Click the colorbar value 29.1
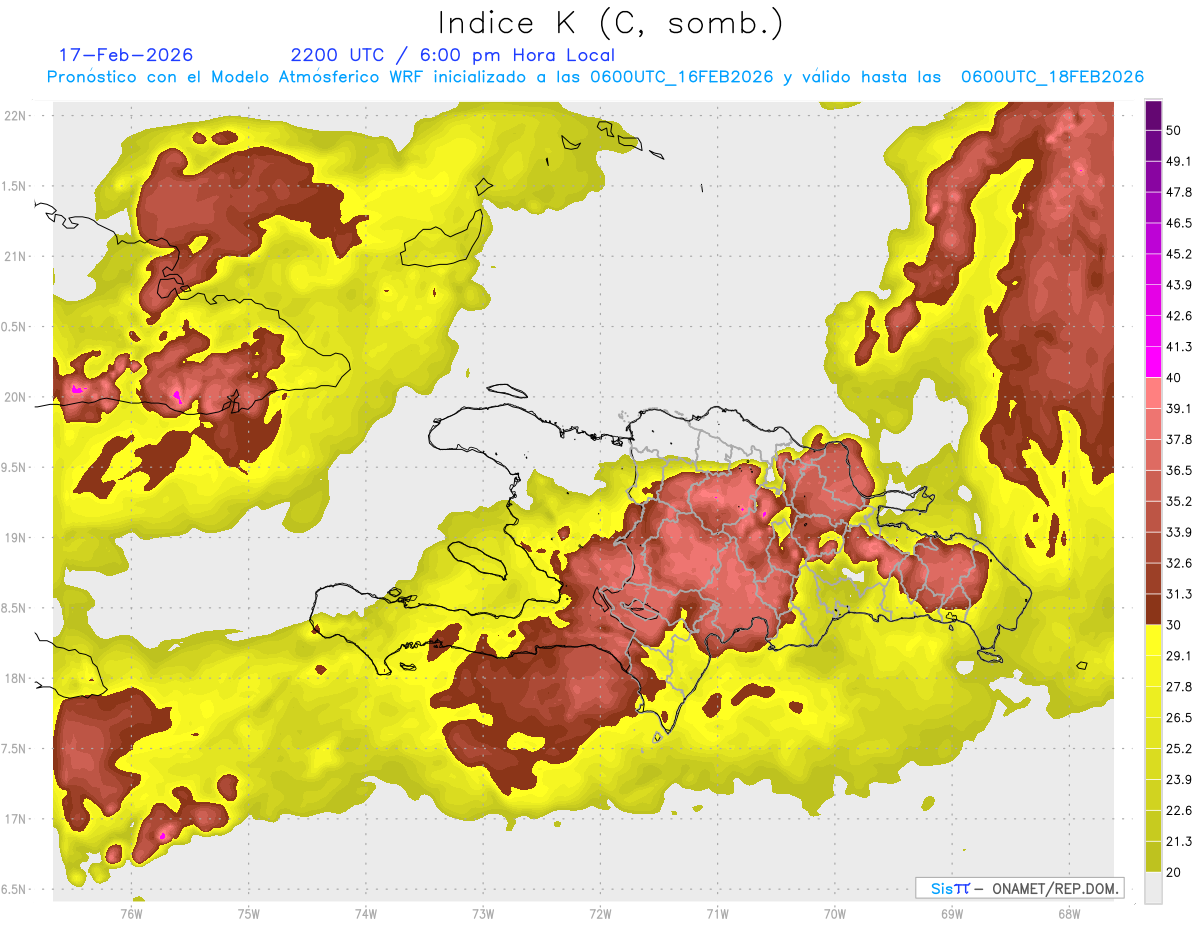The height and width of the screenshot is (927, 1200). point(1179,655)
